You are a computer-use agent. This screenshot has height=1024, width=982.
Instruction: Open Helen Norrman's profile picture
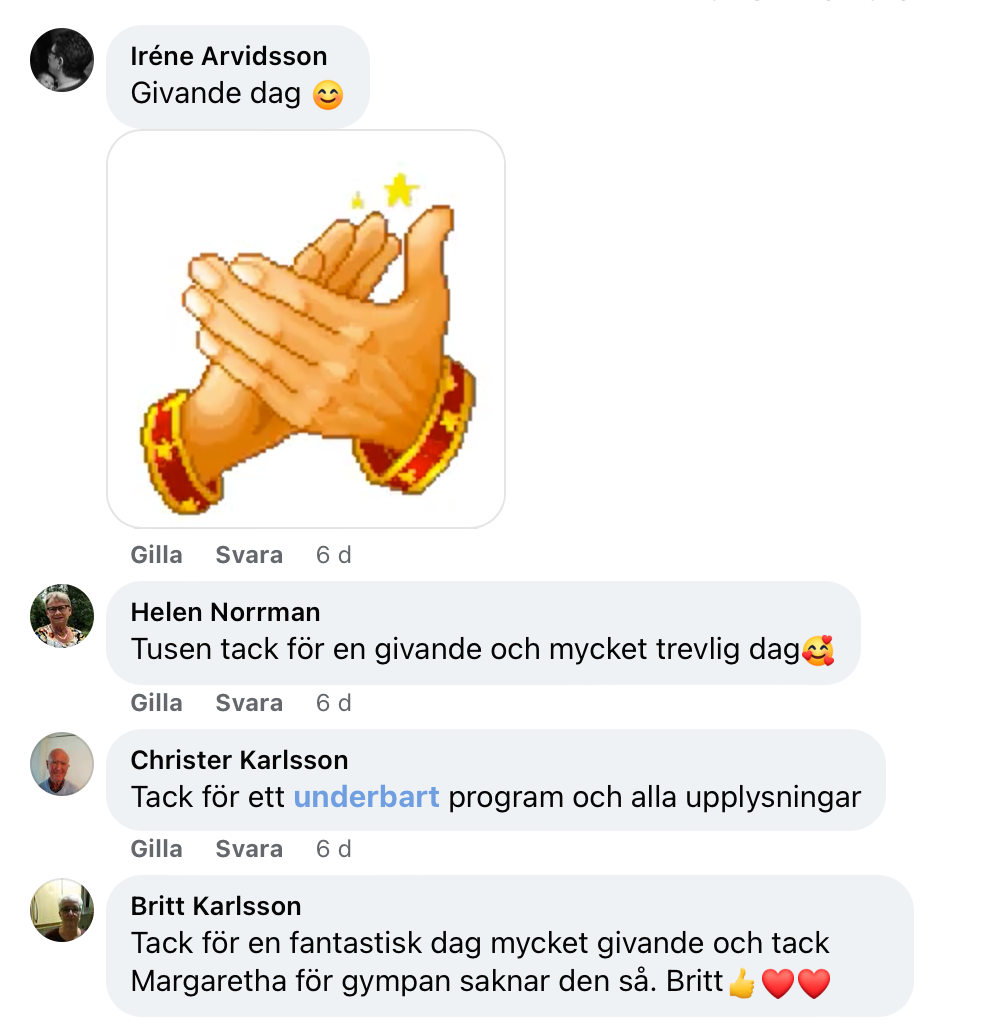pos(62,616)
